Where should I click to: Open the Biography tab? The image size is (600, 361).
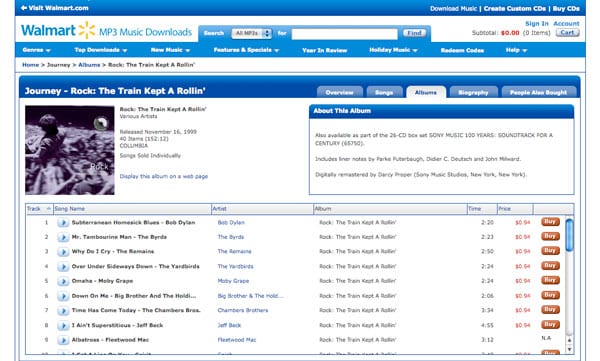pos(473,92)
